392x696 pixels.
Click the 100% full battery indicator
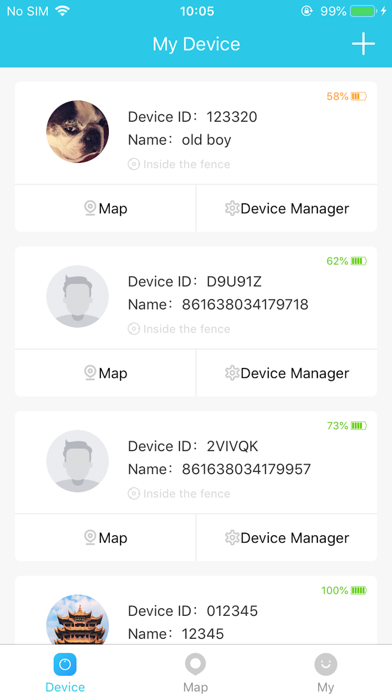click(344, 590)
